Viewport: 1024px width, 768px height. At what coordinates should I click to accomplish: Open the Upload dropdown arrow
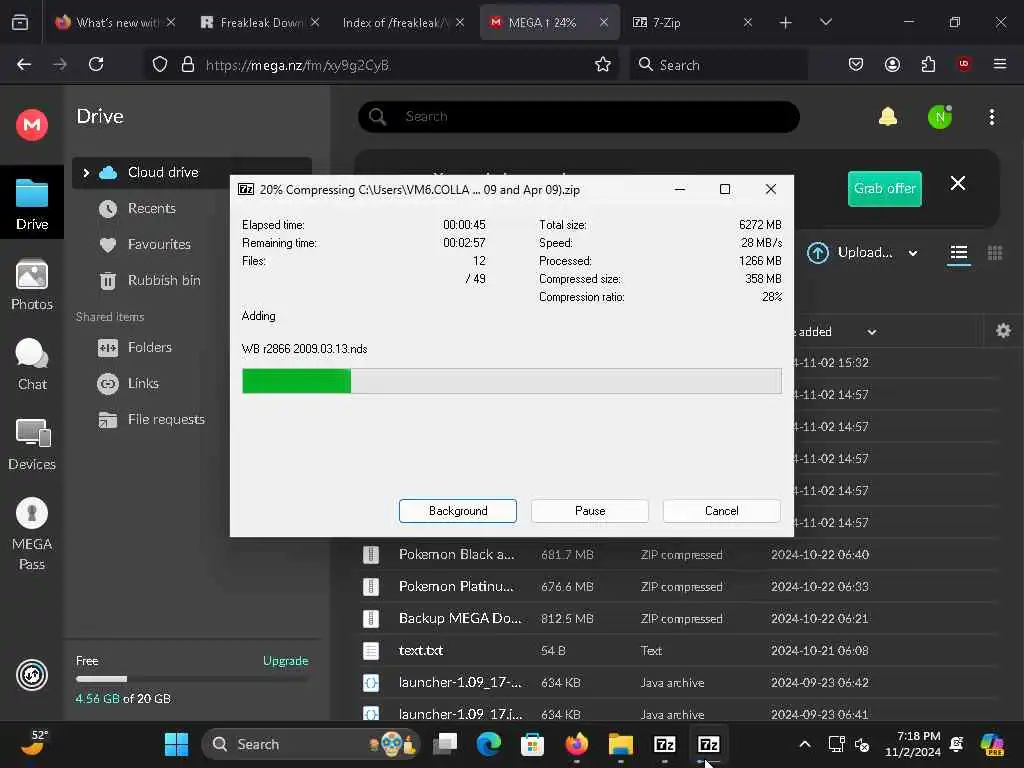point(913,253)
